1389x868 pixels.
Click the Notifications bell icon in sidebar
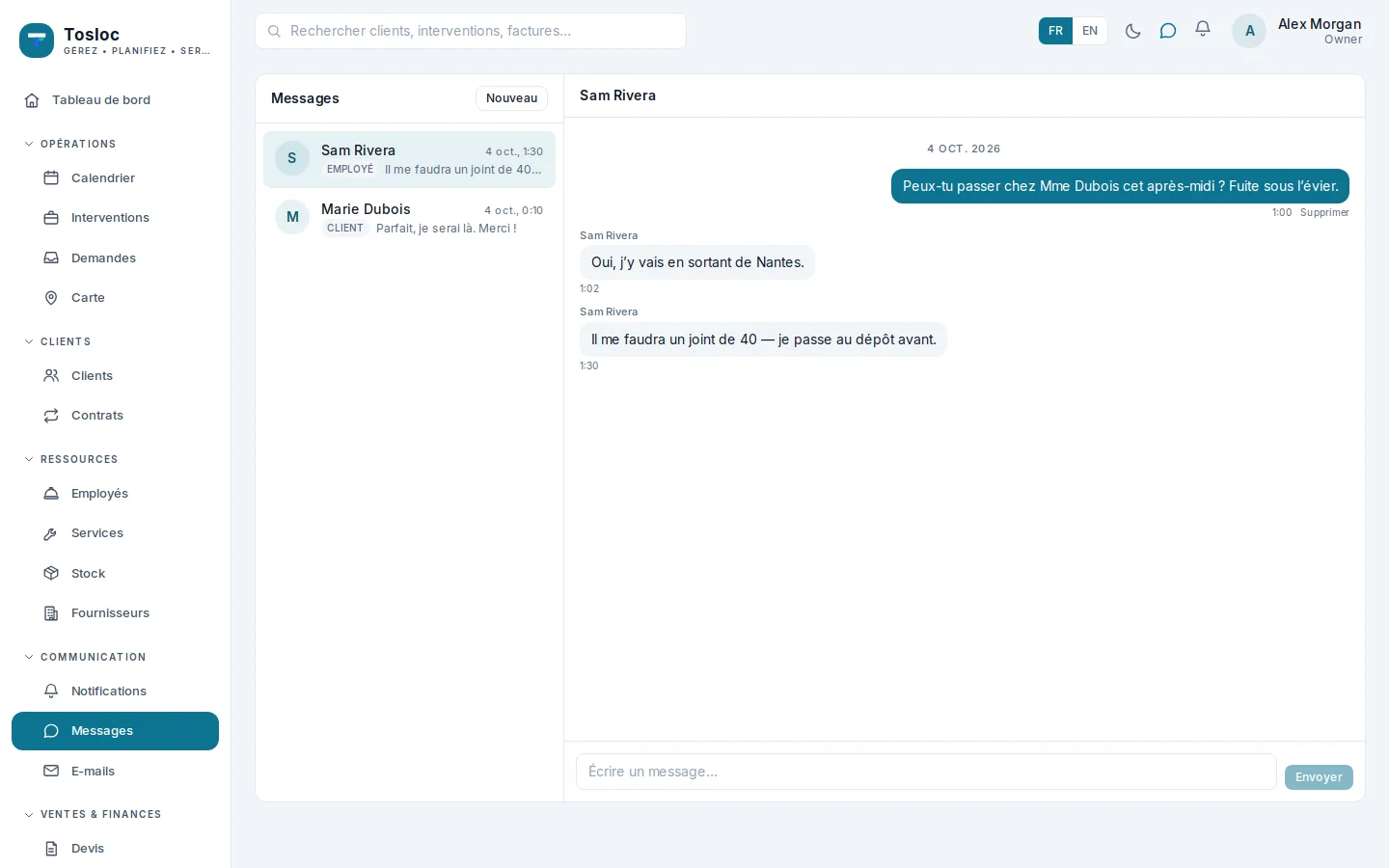coord(51,692)
